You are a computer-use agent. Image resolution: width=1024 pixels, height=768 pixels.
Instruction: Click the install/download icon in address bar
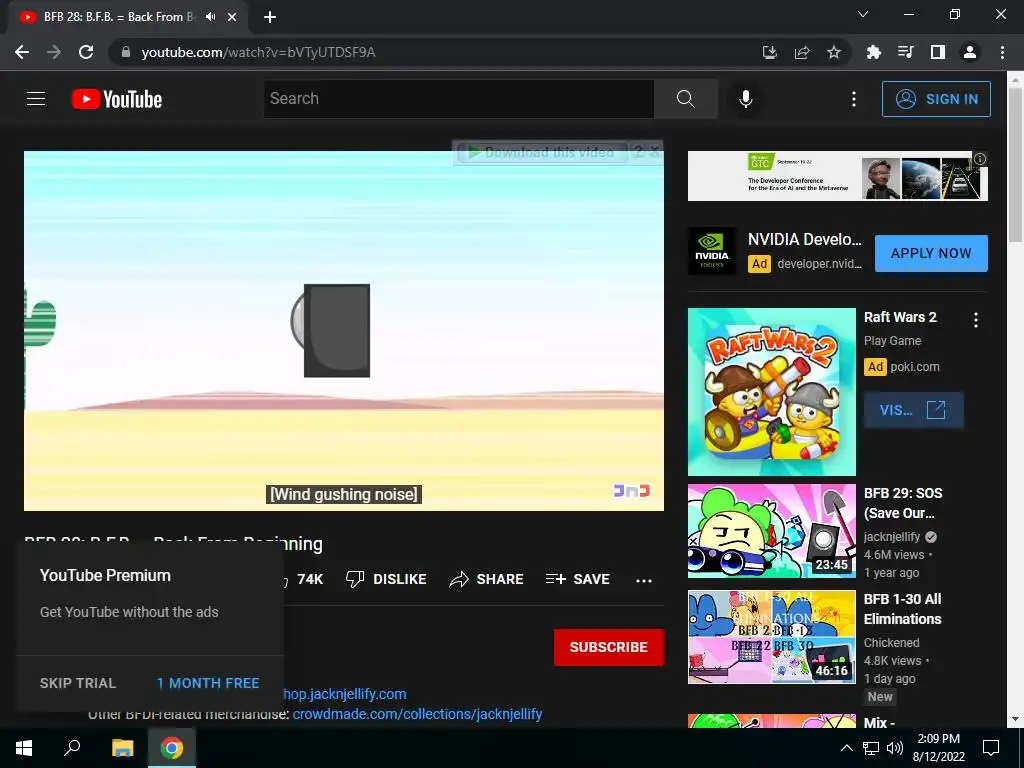[770, 52]
